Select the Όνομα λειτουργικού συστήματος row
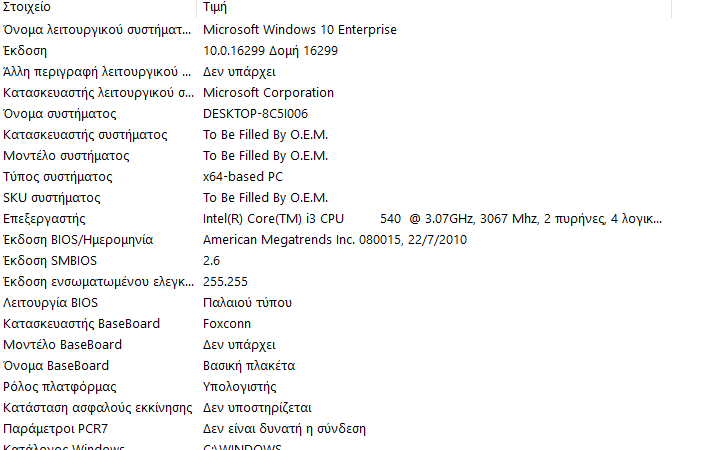The width and height of the screenshot is (706, 450). point(335,30)
